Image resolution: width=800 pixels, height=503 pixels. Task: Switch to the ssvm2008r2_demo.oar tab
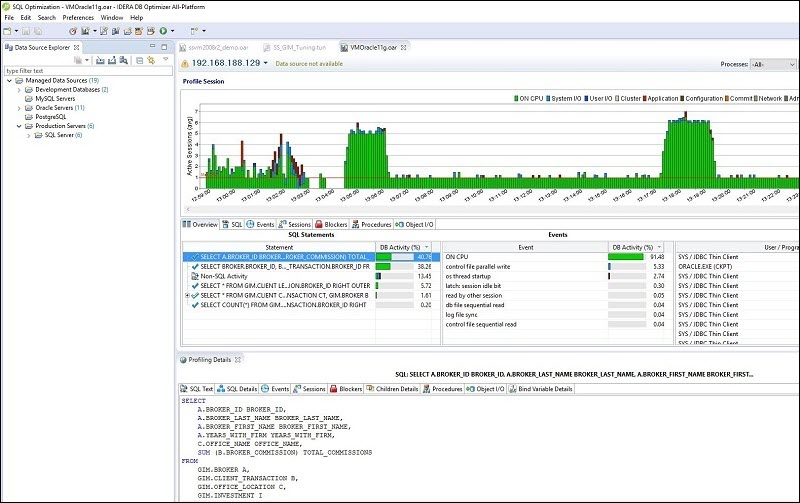point(214,47)
